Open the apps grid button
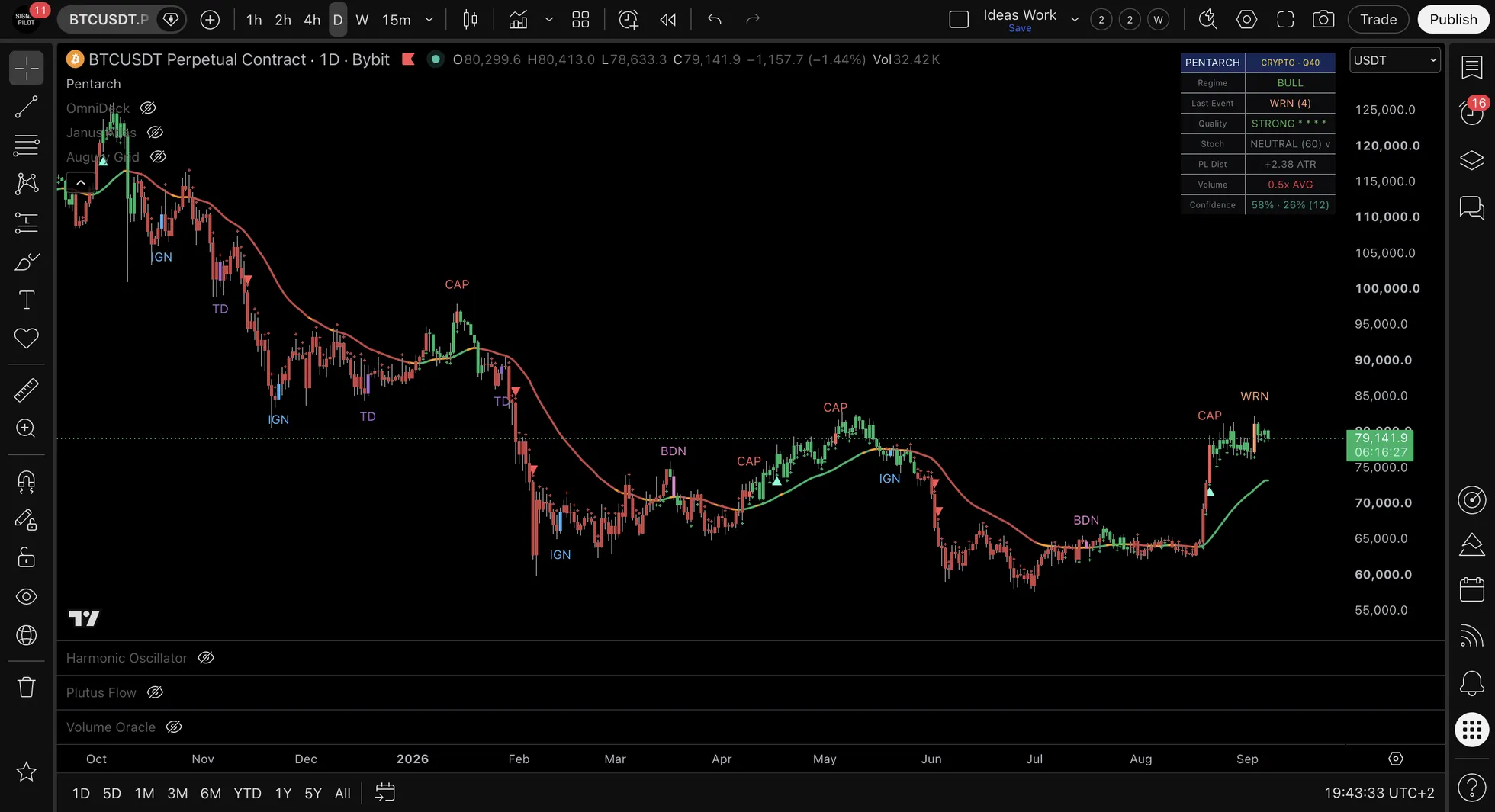Image resolution: width=1495 pixels, height=812 pixels. tap(1471, 730)
